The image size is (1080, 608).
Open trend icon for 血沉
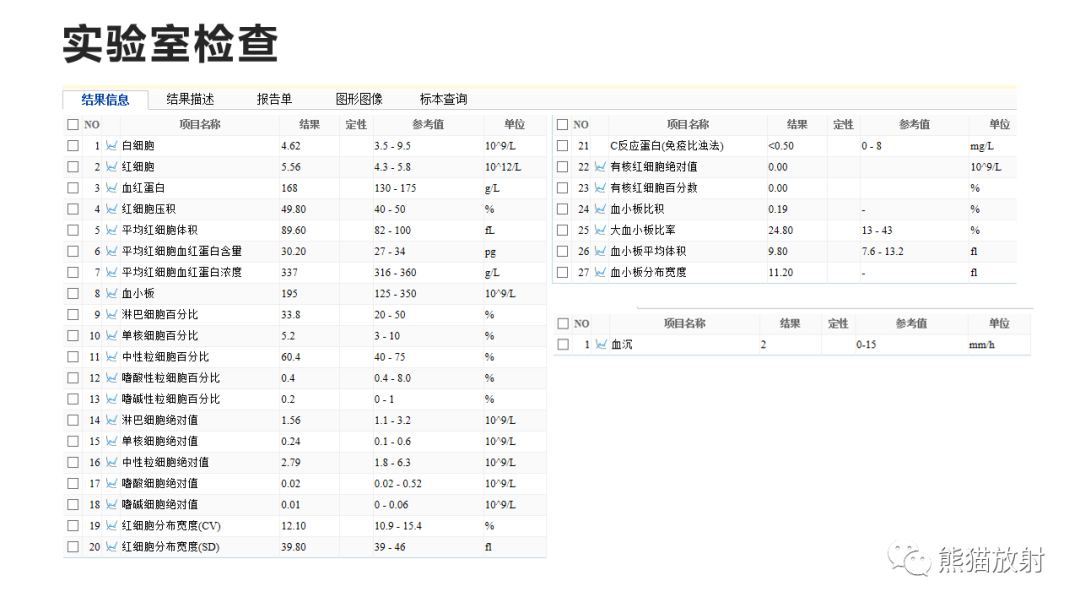pyautogui.click(x=601, y=344)
